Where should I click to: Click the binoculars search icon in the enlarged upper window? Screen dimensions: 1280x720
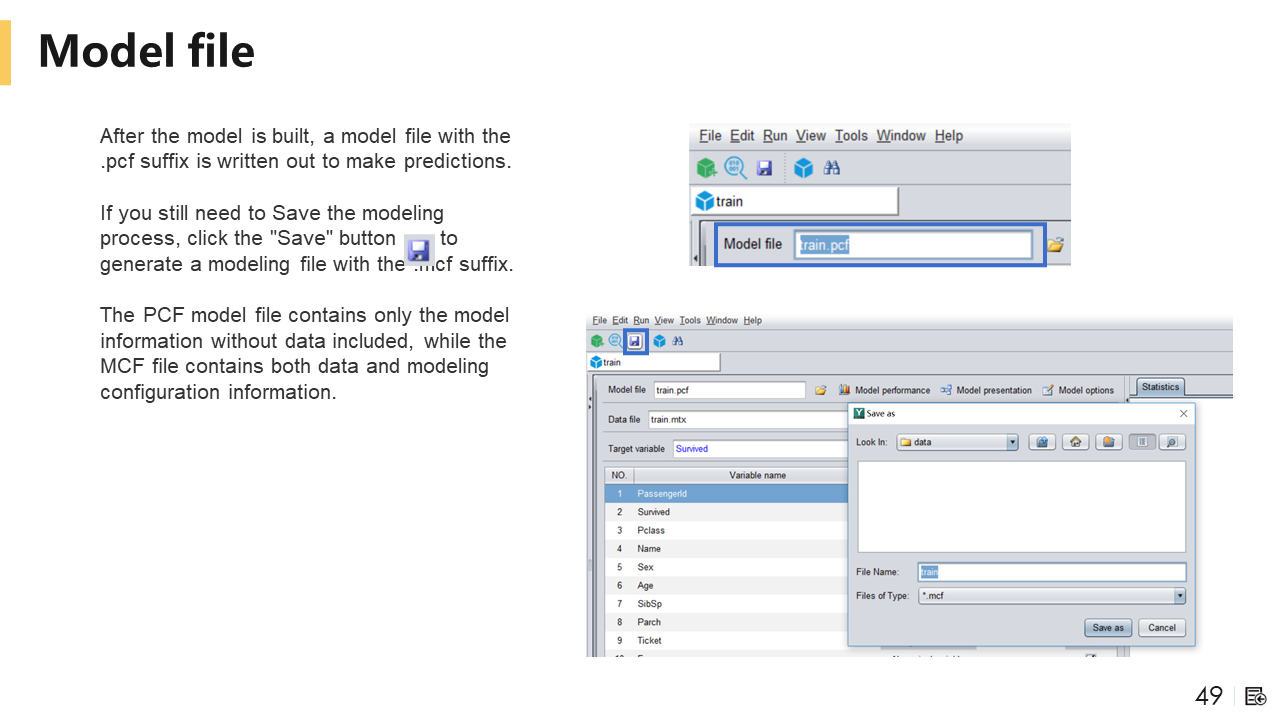831,168
